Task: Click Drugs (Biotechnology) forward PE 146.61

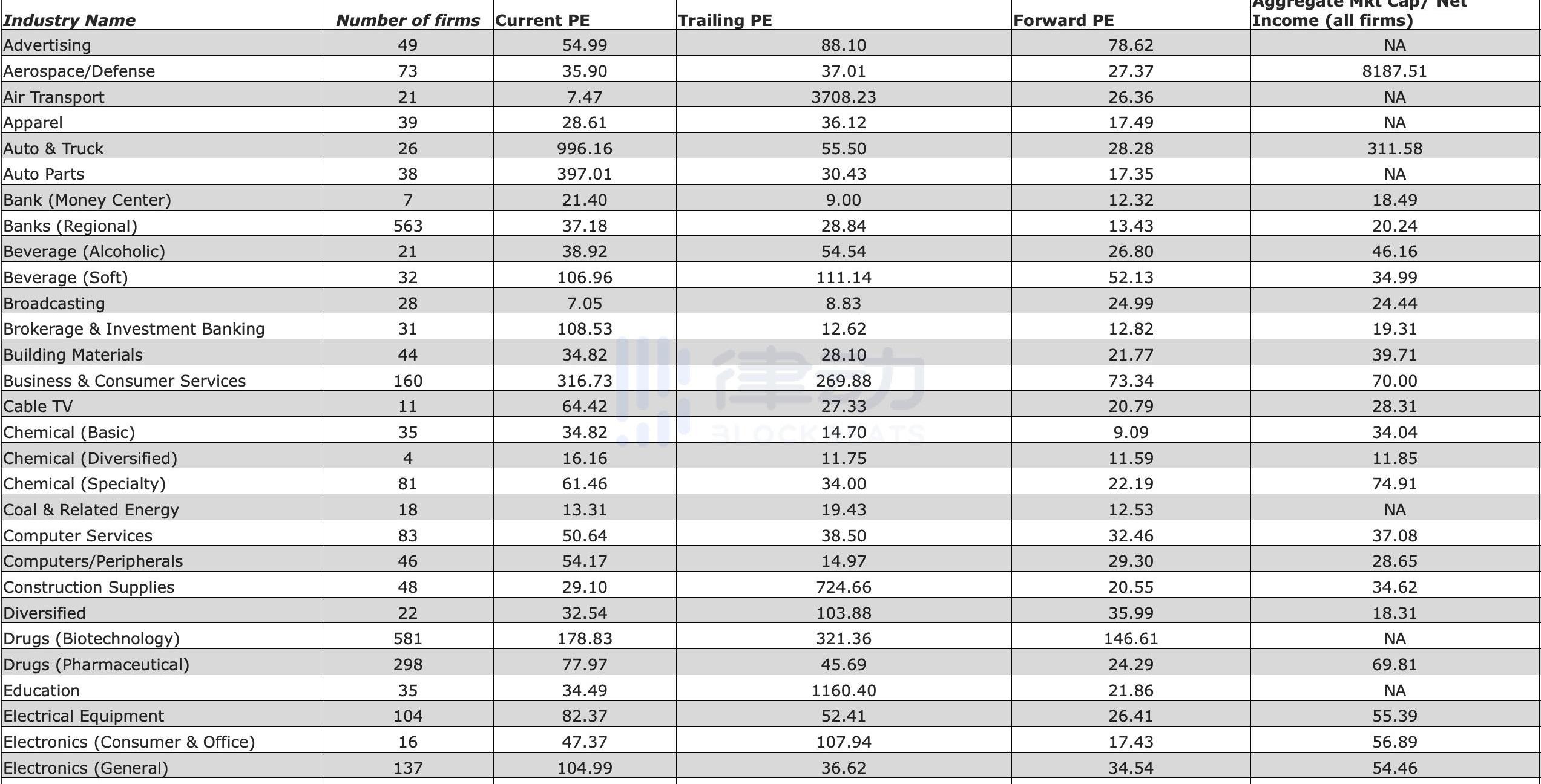Action: point(1131,639)
